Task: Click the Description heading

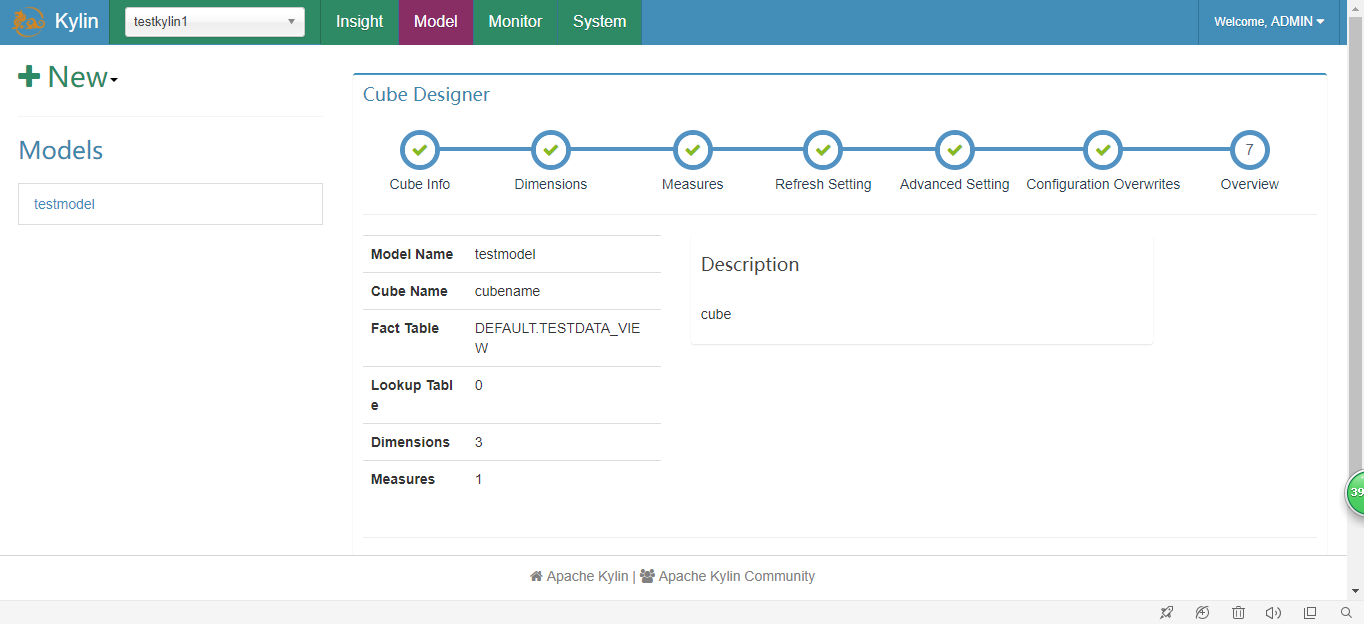Action: coord(750,264)
